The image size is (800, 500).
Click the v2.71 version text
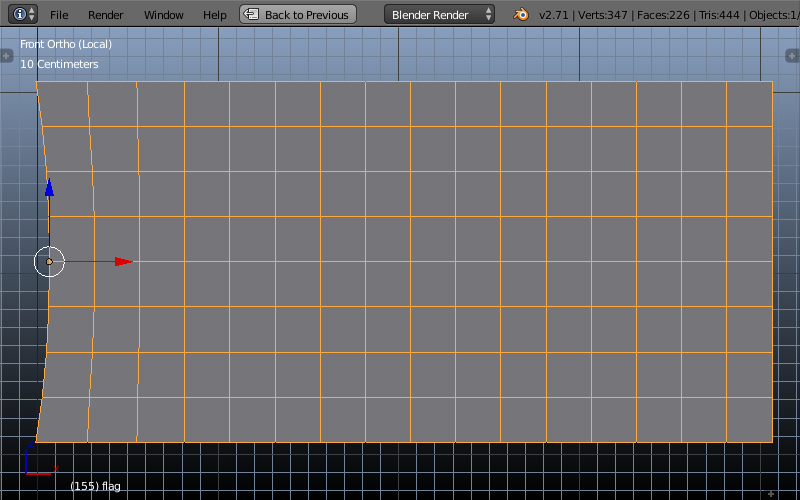pyautogui.click(x=554, y=15)
